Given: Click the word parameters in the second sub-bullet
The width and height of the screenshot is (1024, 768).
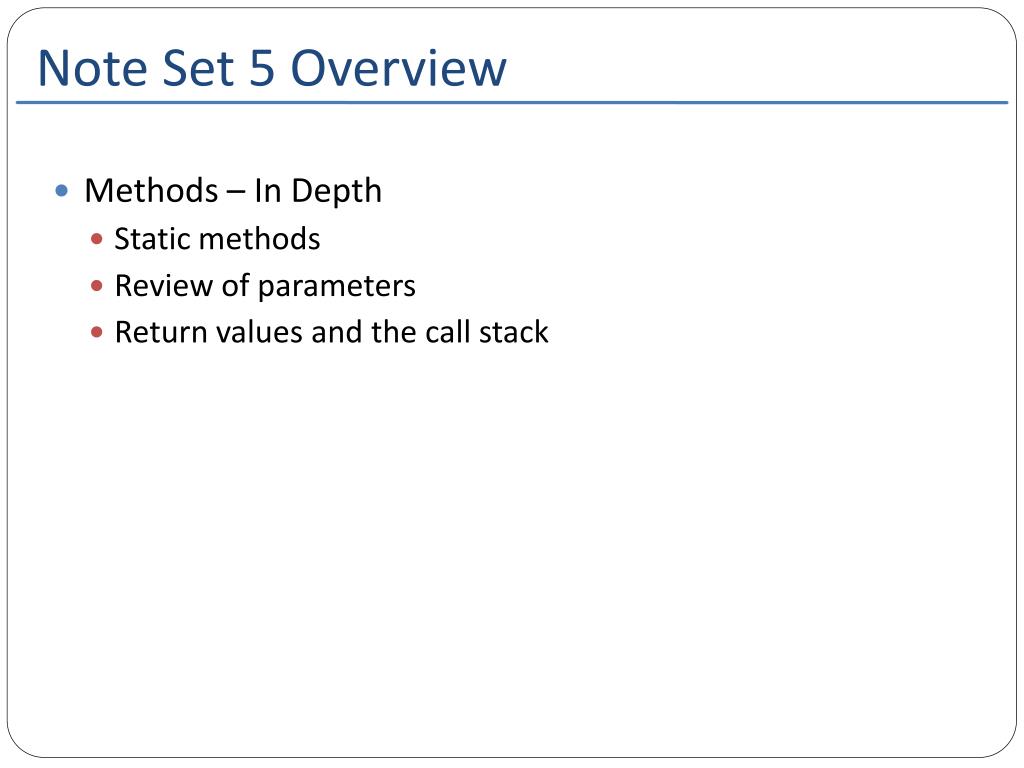Looking at the screenshot, I should point(337,287).
